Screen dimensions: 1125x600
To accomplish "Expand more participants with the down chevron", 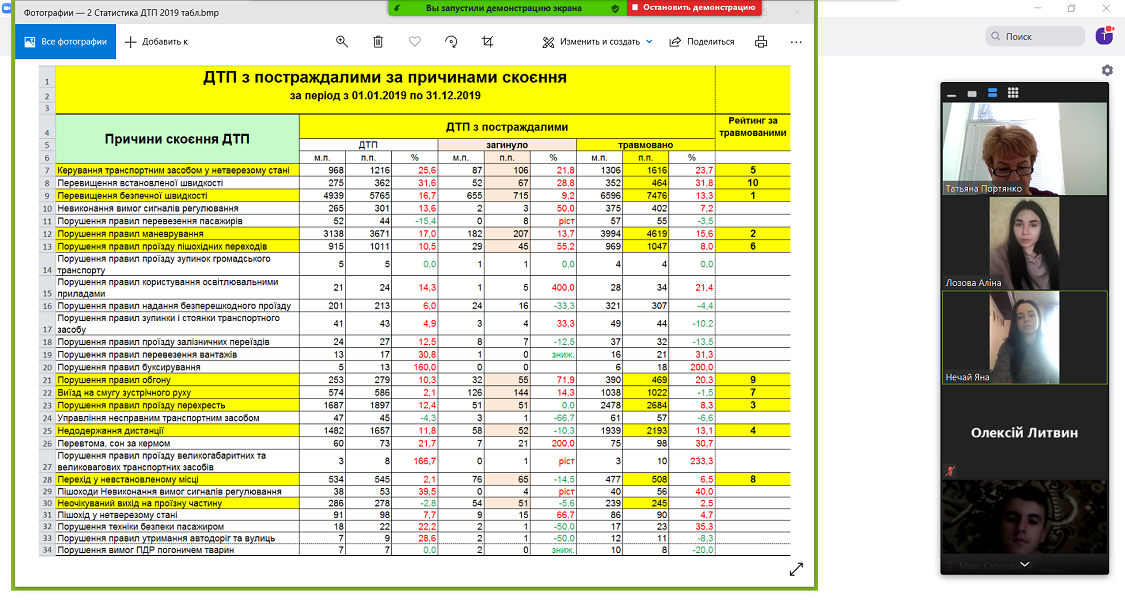I will click(1025, 565).
